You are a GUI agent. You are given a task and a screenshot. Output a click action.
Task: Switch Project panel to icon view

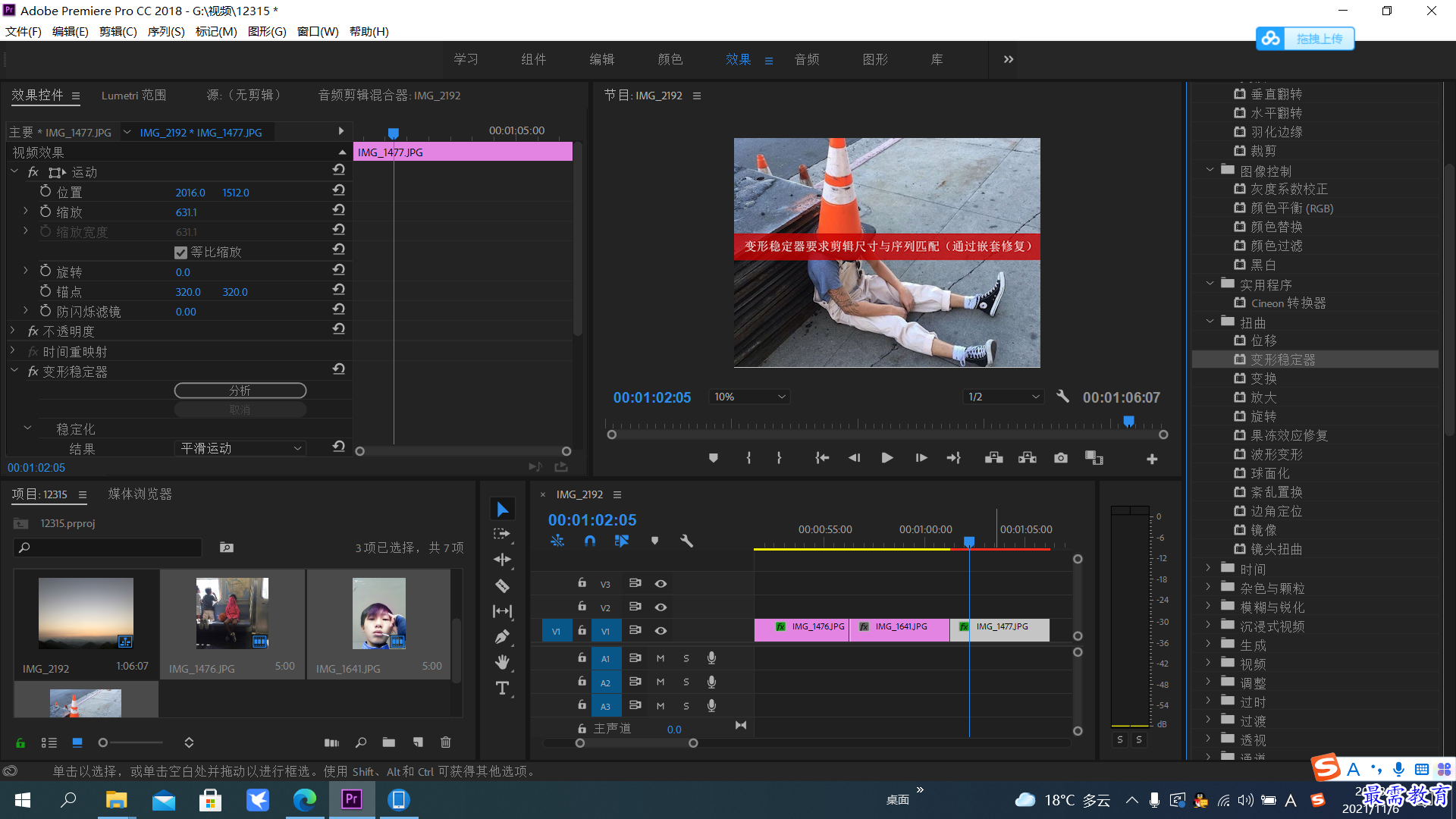(x=77, y=742)
